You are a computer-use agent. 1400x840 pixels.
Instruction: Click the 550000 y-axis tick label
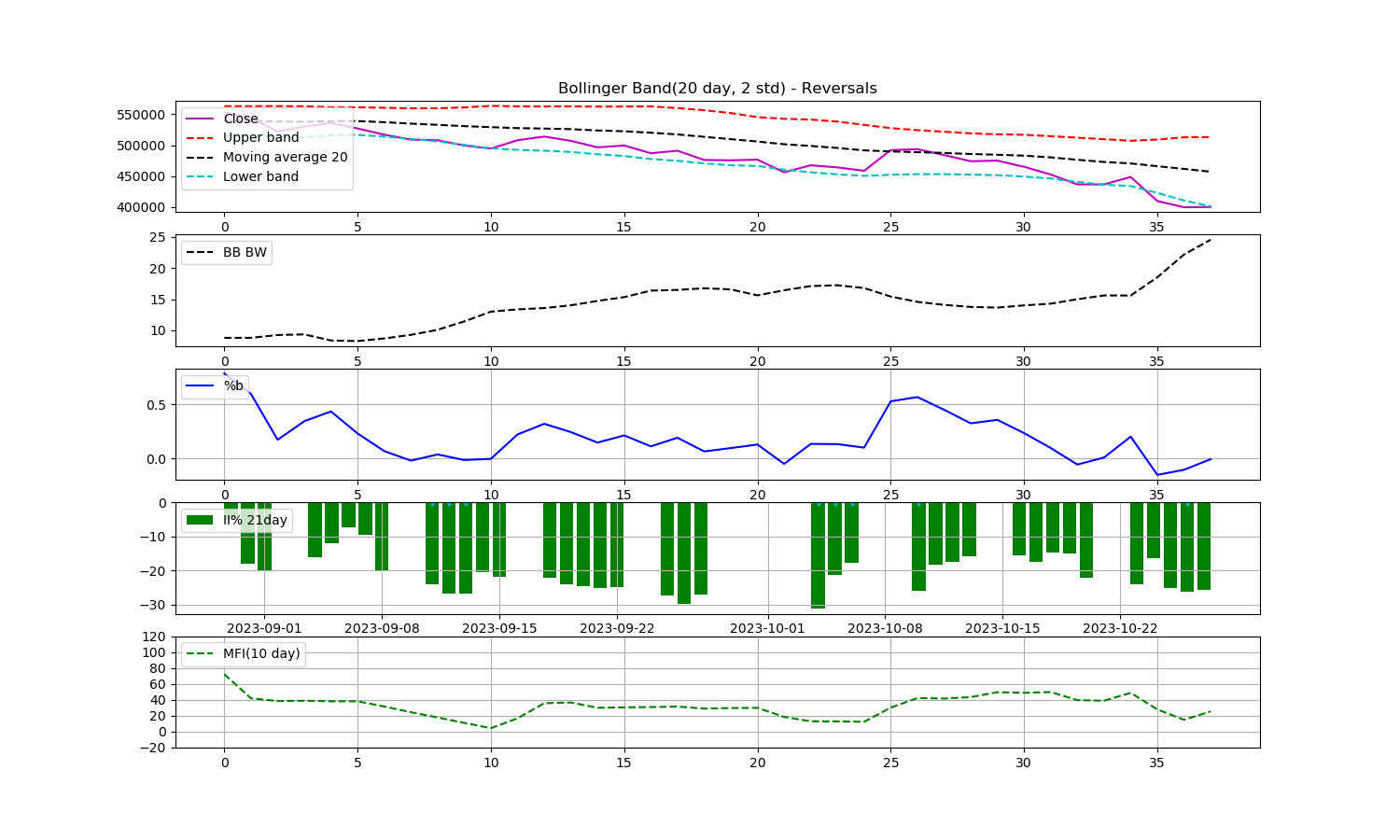[140, 115]
